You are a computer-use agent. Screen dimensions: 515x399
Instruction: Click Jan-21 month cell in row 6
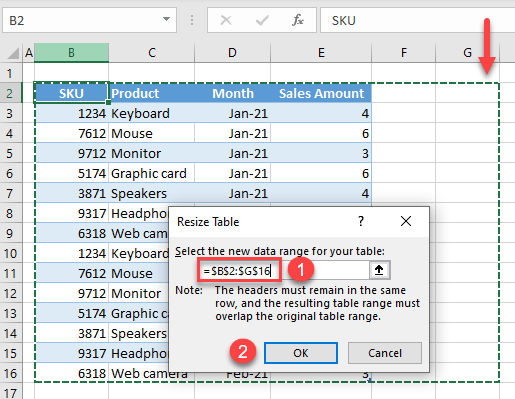click(x=232, y=174)
